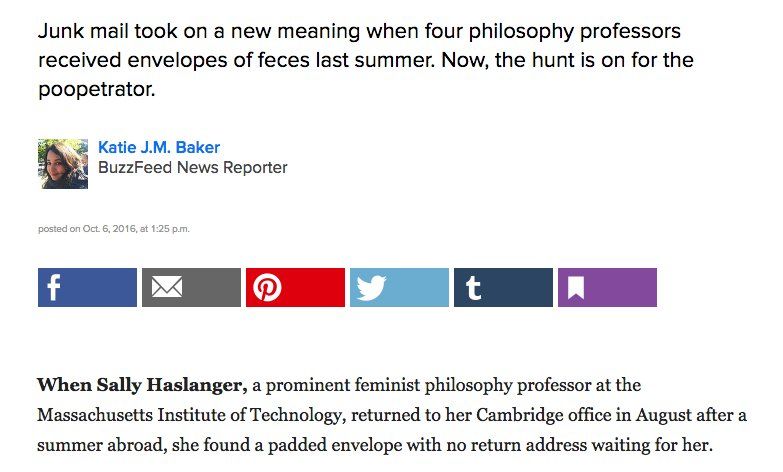
Task: Share the article on Facebook
Action: tap(87, 288)
